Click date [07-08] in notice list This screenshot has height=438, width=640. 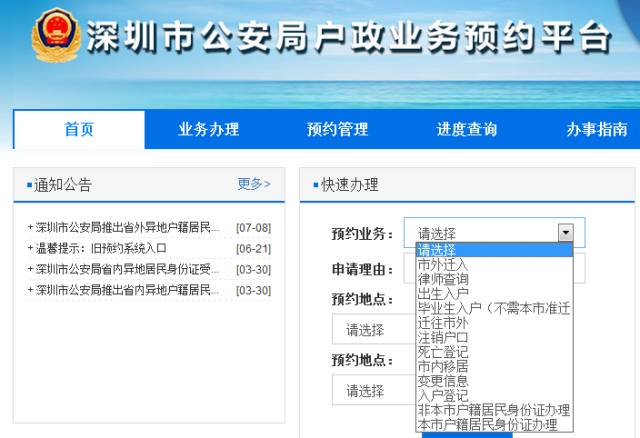[253, 228]
